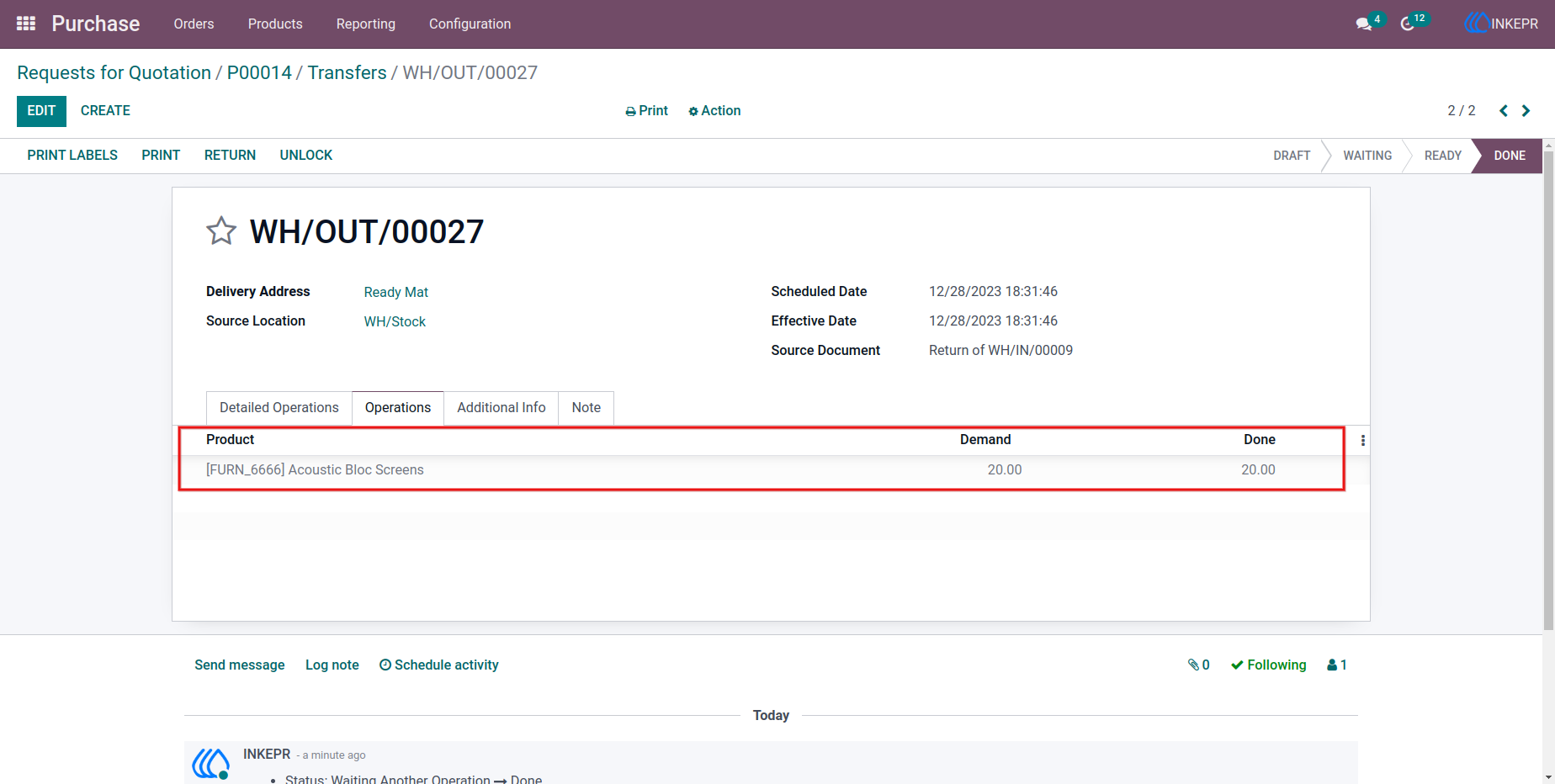
Task: Open the activities clock icon
Action: click(x=1408, y=24)
